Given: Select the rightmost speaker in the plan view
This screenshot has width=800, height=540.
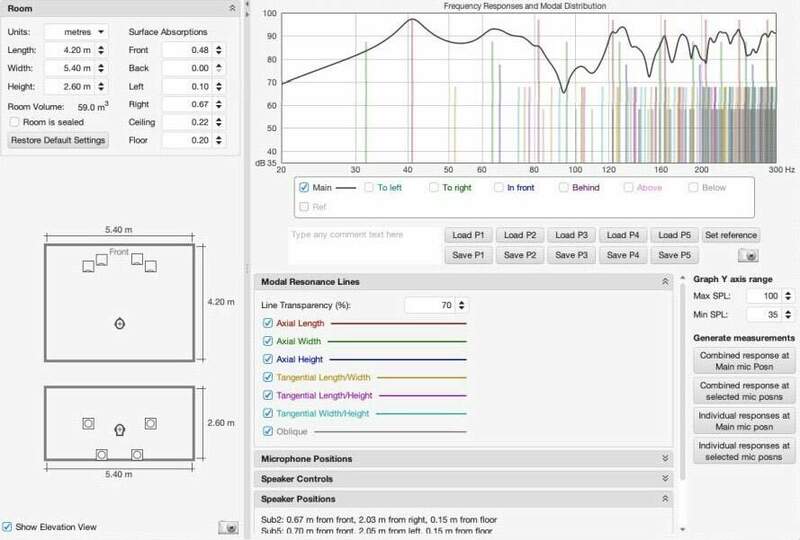Looking at the screenshot, I should 150,266.
